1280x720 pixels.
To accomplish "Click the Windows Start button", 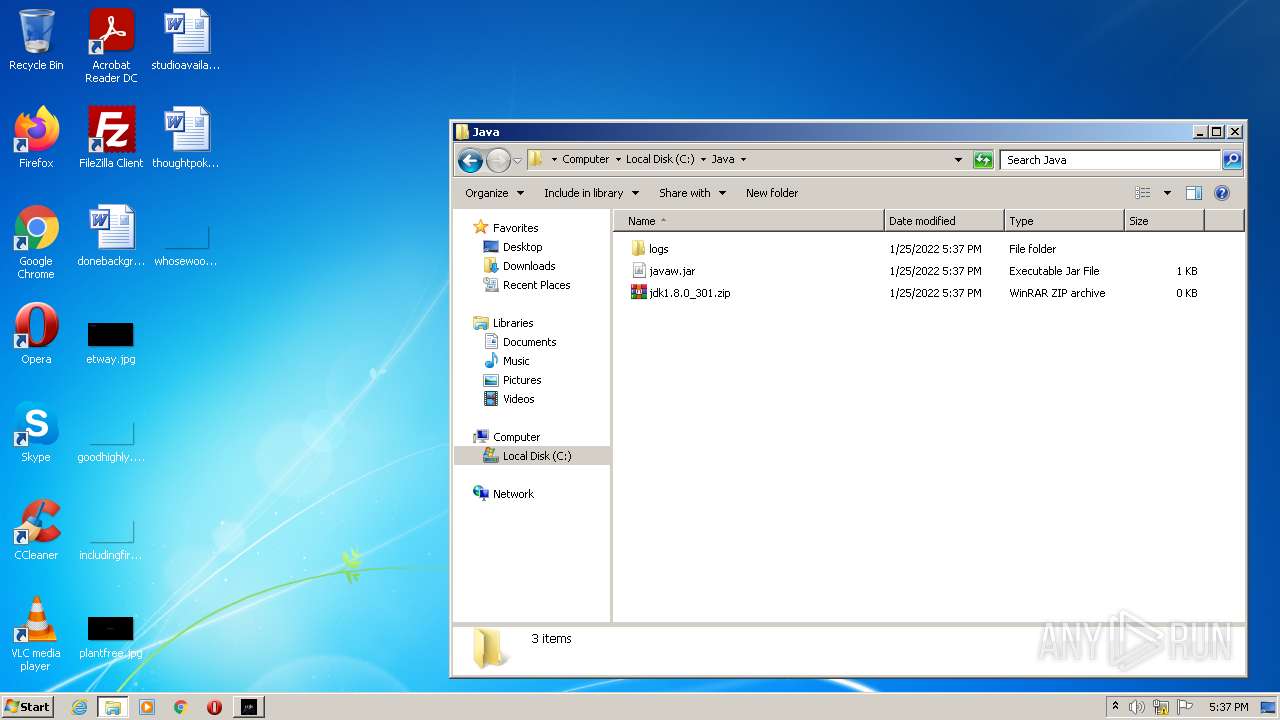I will tap(27, 707).
